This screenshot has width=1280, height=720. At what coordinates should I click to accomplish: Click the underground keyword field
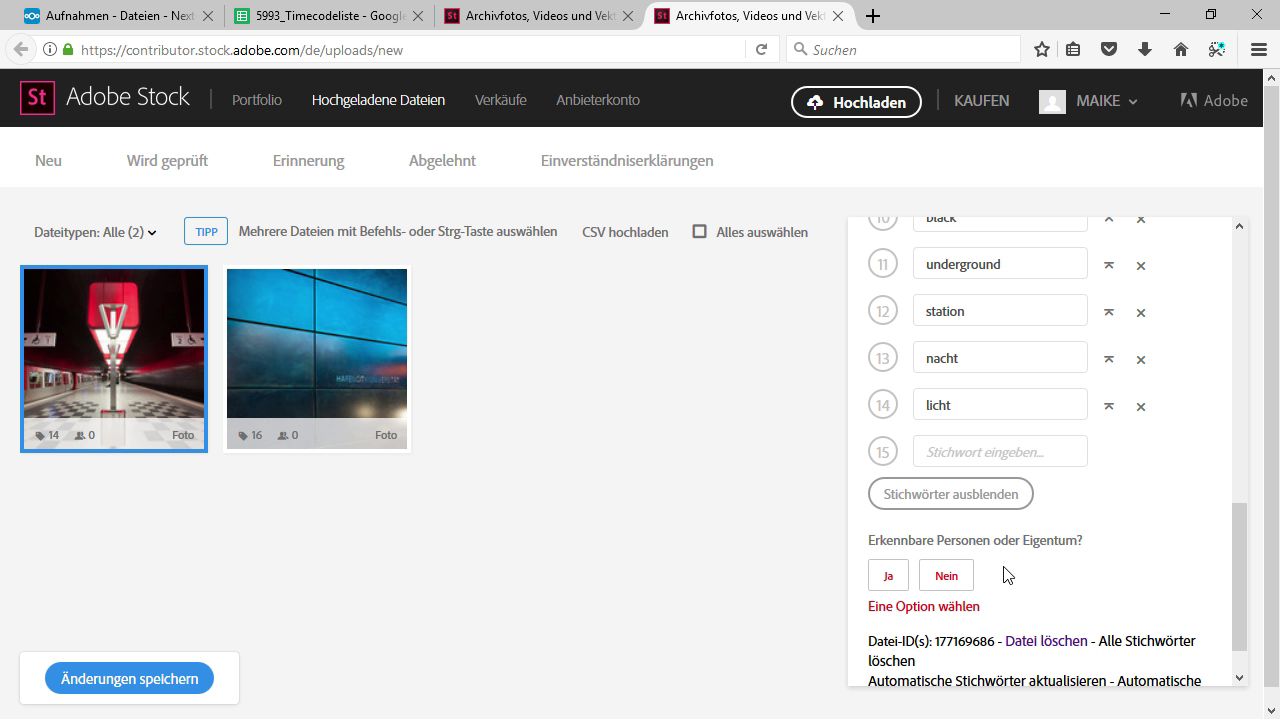tap(1000, 264)
